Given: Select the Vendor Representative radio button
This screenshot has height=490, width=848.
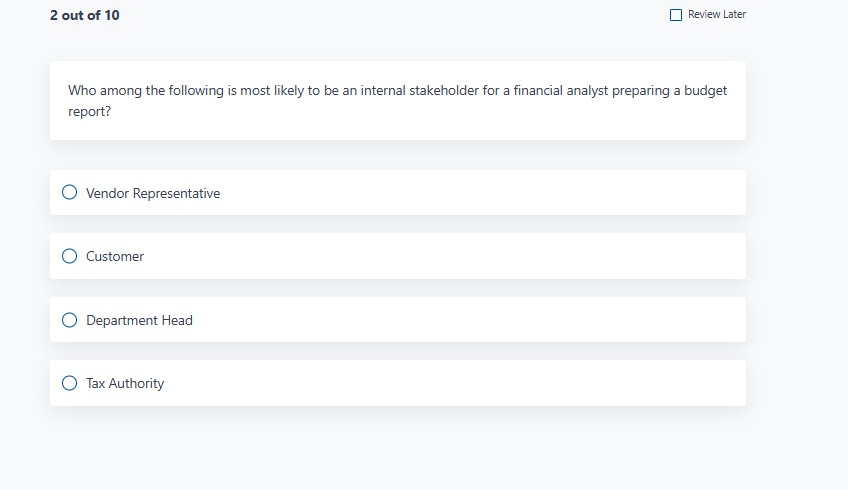Looking at the screenshot, I should [69, 193].
